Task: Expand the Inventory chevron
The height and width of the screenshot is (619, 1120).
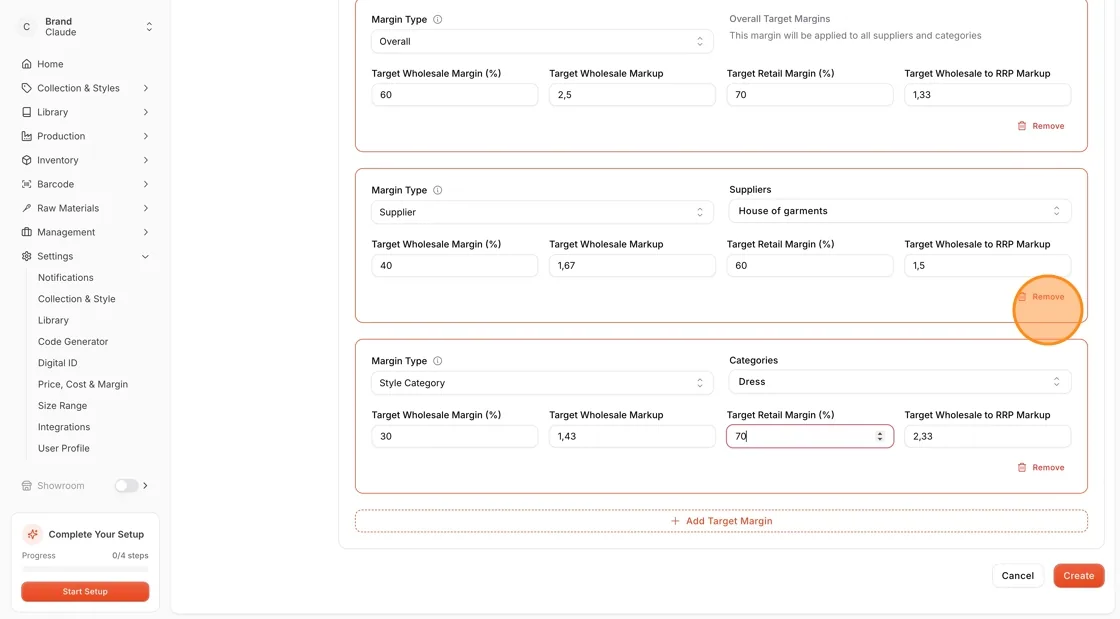Action: click(146, 160)
